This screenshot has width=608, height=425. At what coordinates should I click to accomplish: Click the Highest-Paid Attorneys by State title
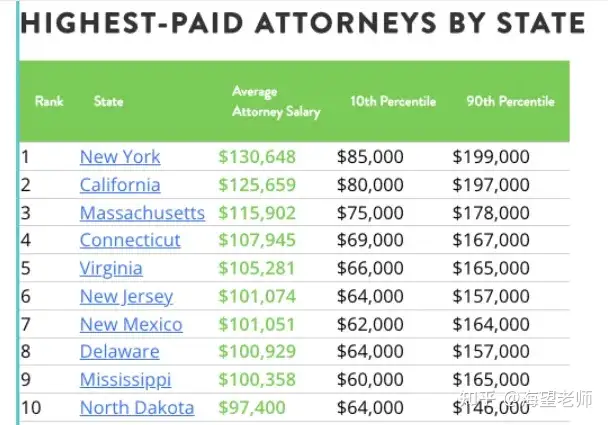click(303, 23)
